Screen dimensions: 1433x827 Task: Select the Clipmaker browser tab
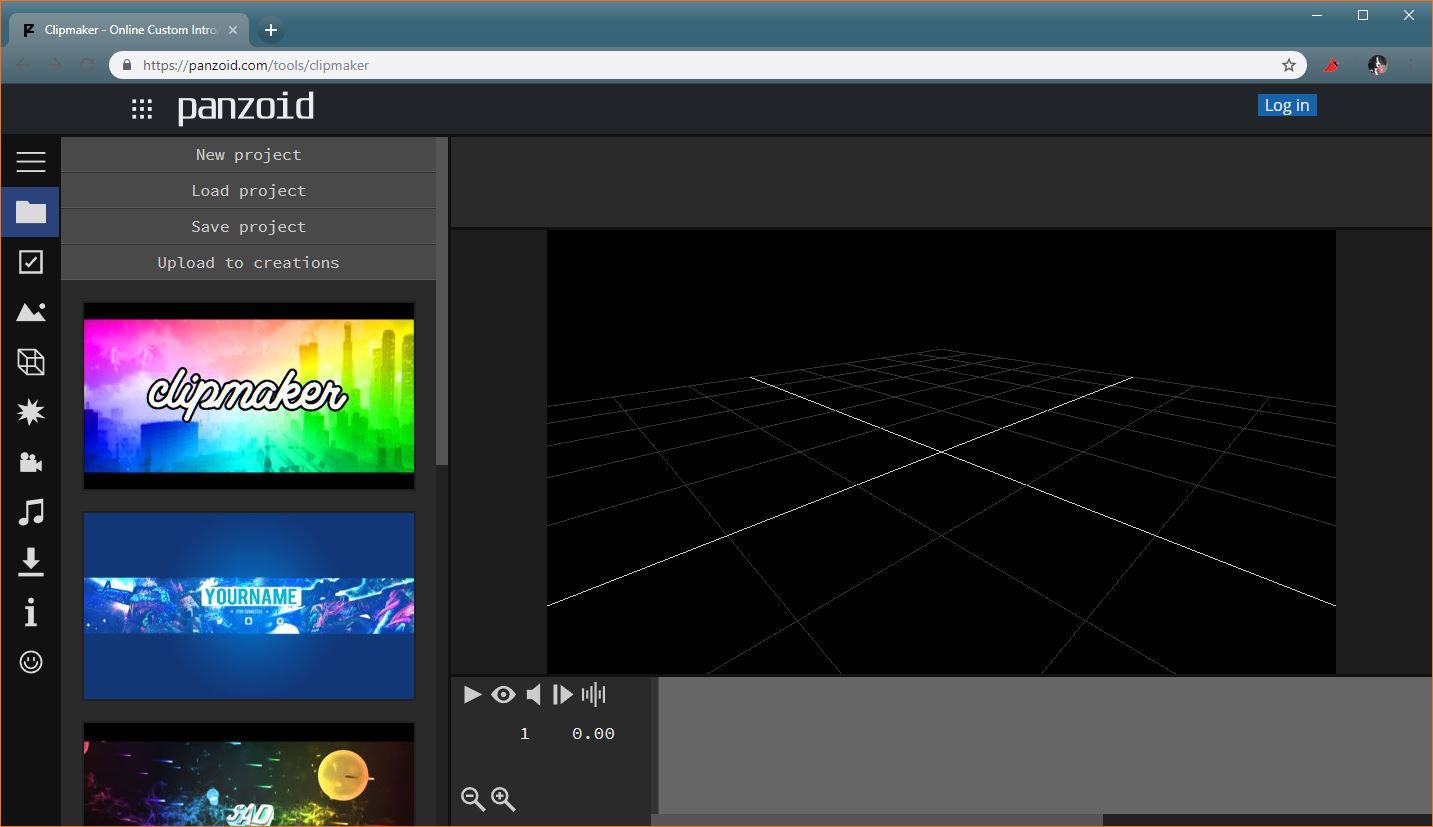tap(129, 30)
